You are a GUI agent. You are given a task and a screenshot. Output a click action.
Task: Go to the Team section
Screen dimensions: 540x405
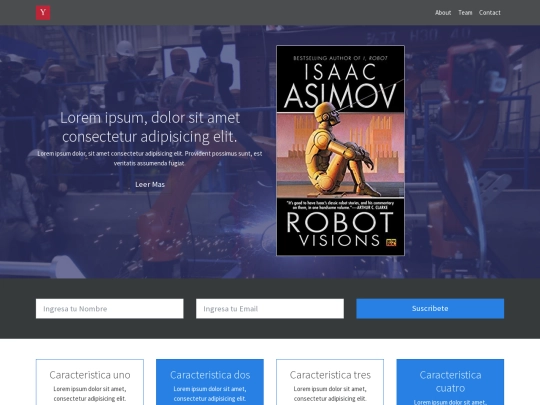(465, 13)
